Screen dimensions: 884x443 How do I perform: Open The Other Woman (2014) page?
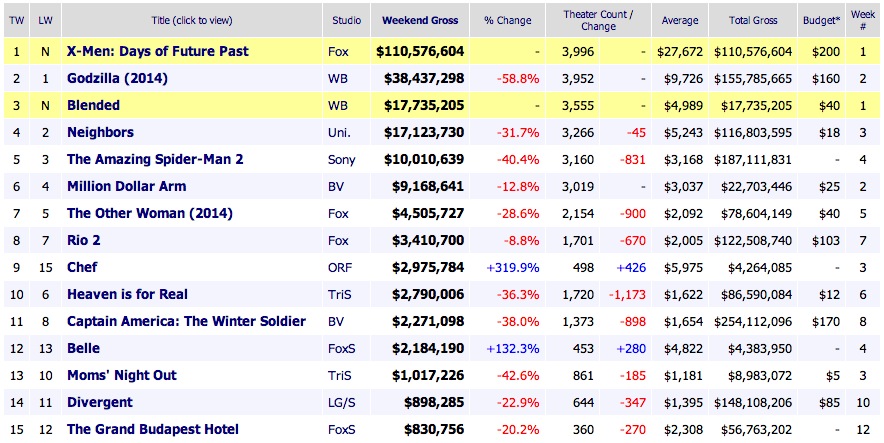point(149,213)
